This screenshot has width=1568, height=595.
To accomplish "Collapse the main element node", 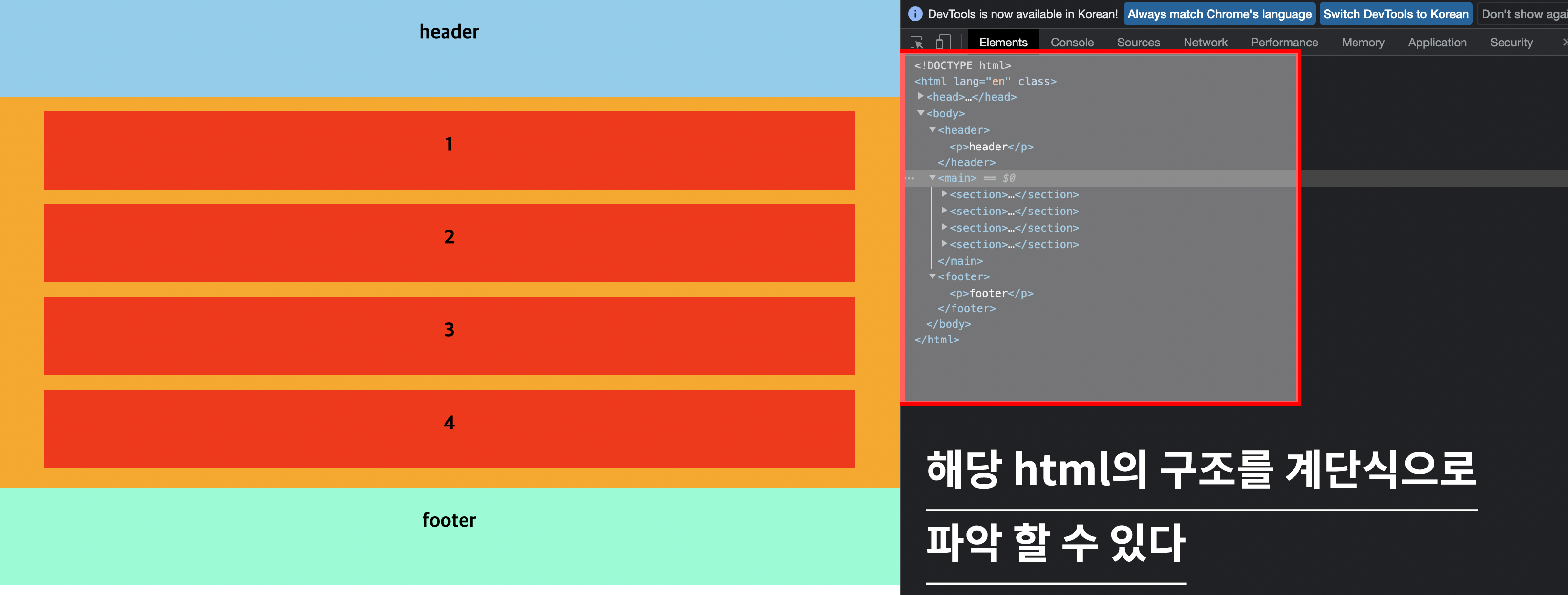I will click(932, 177).
